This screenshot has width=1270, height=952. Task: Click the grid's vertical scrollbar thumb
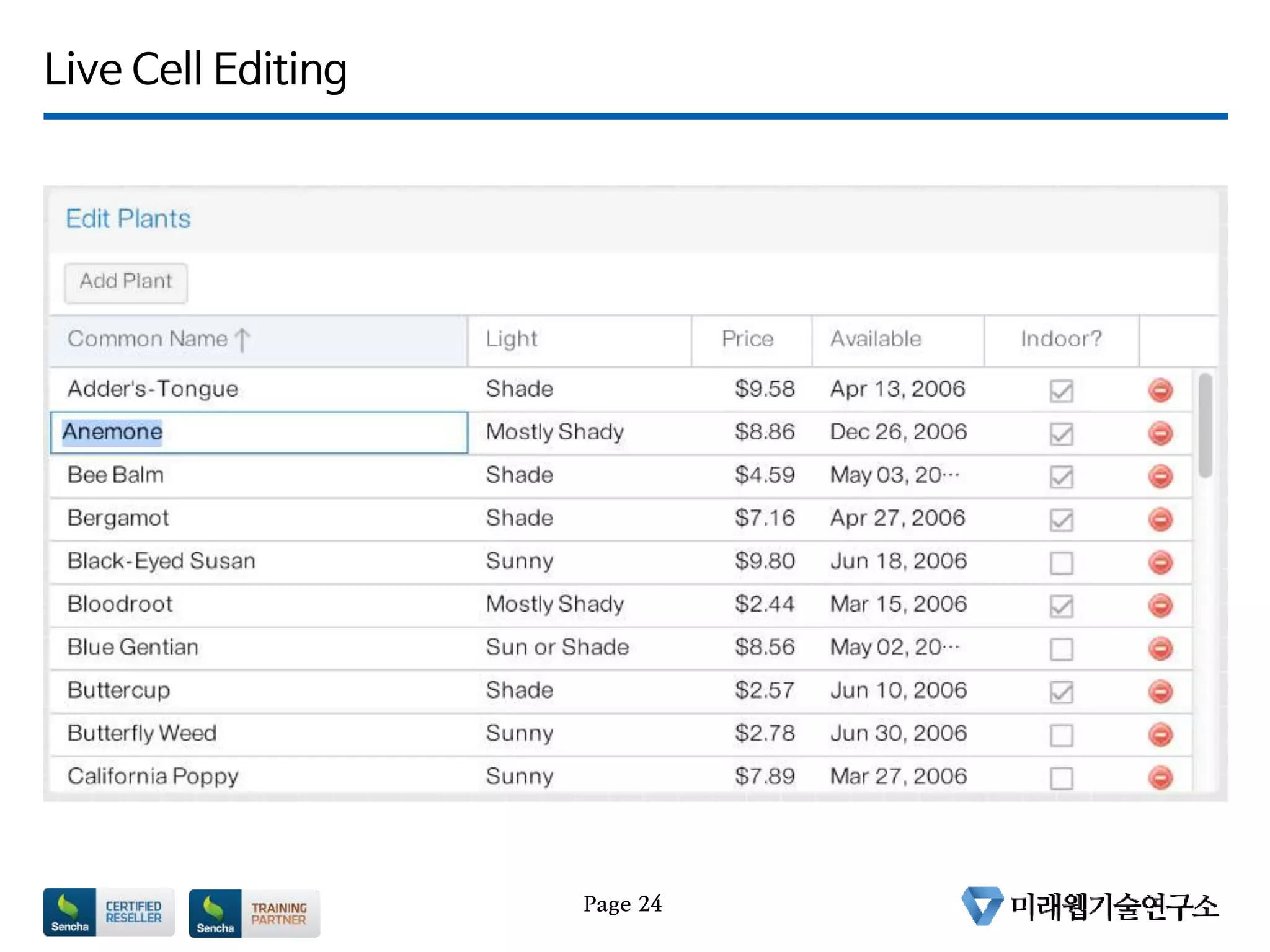[x=1205, y=425]
